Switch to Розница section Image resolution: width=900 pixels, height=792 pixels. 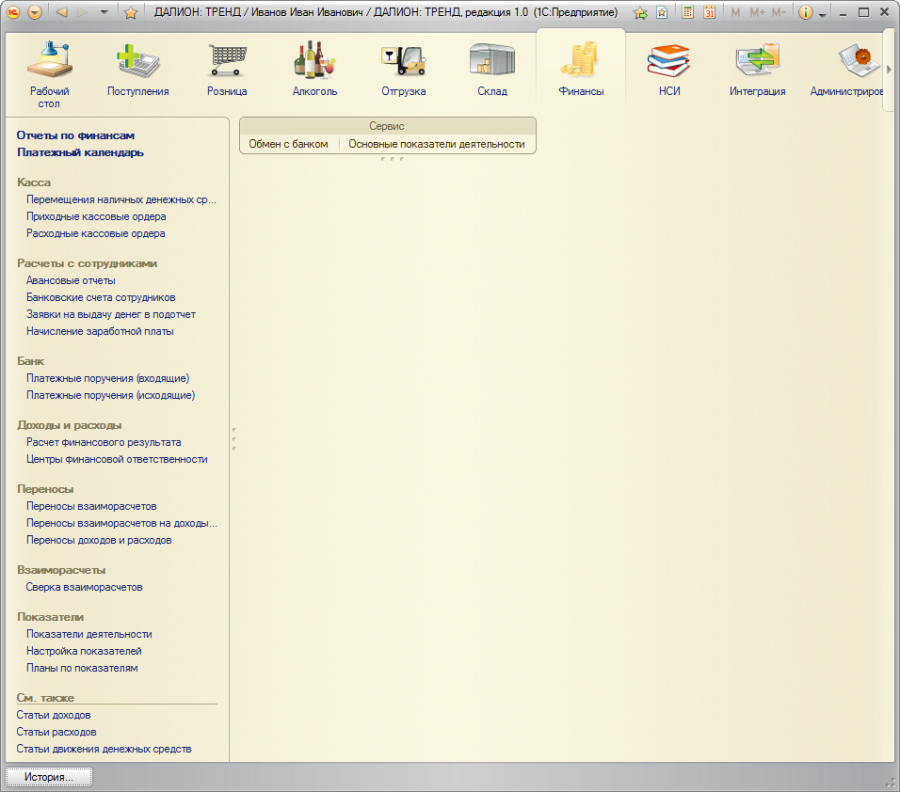coord(227,69)
